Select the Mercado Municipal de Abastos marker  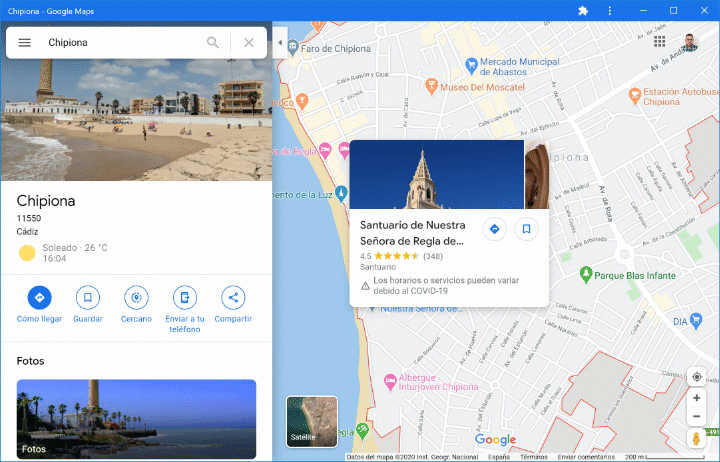(471, 66)
